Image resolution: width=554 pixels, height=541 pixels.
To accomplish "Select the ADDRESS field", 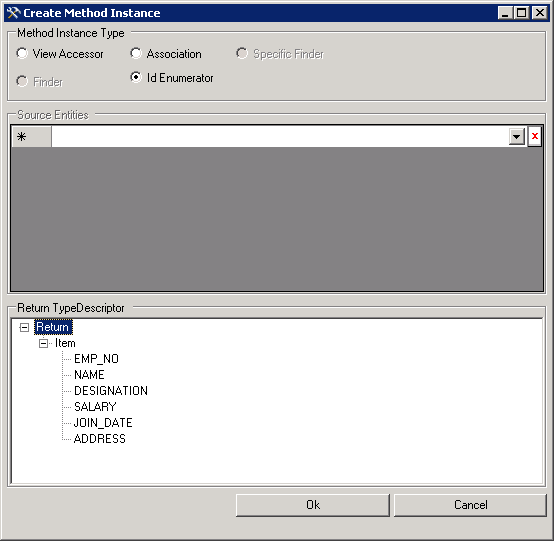I will tap(100, 439).
